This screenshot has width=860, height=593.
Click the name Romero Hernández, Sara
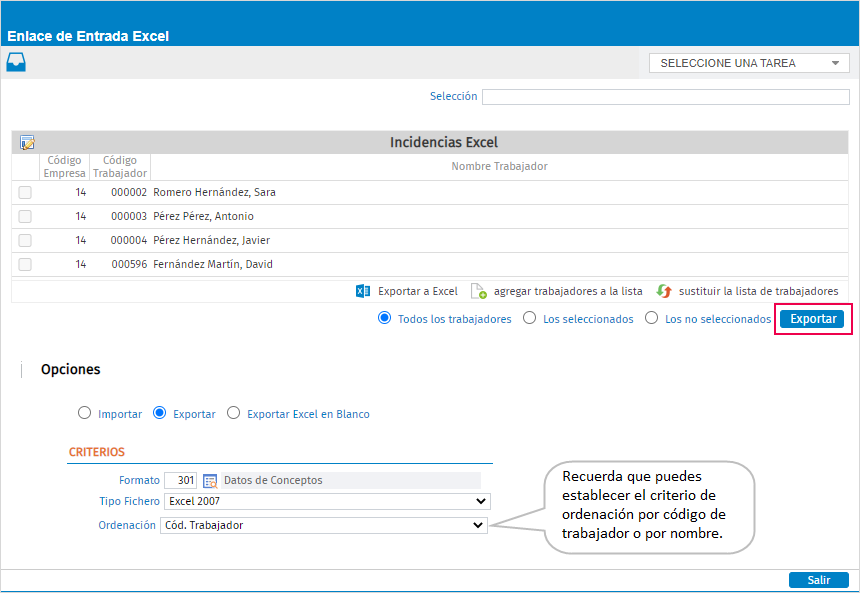[214, 193]
